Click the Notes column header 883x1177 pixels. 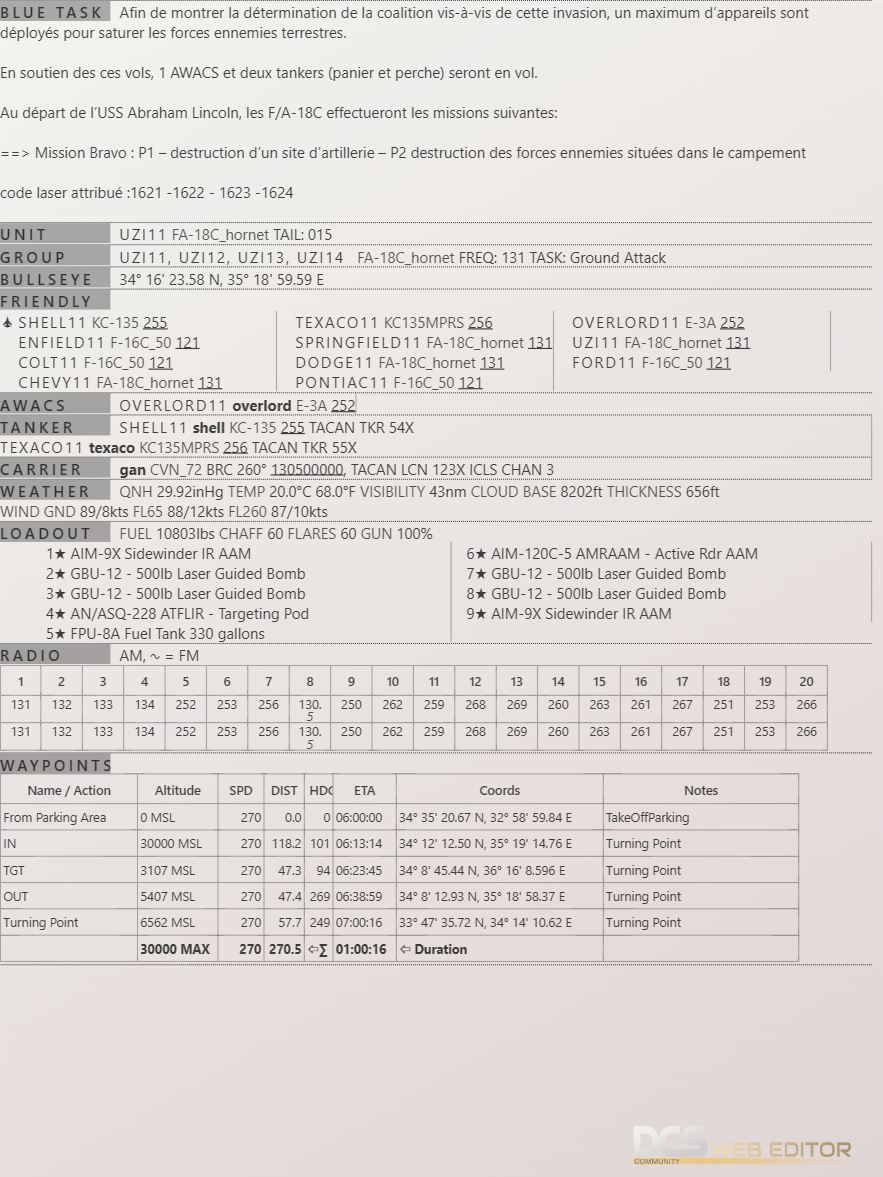click(701, 790)
